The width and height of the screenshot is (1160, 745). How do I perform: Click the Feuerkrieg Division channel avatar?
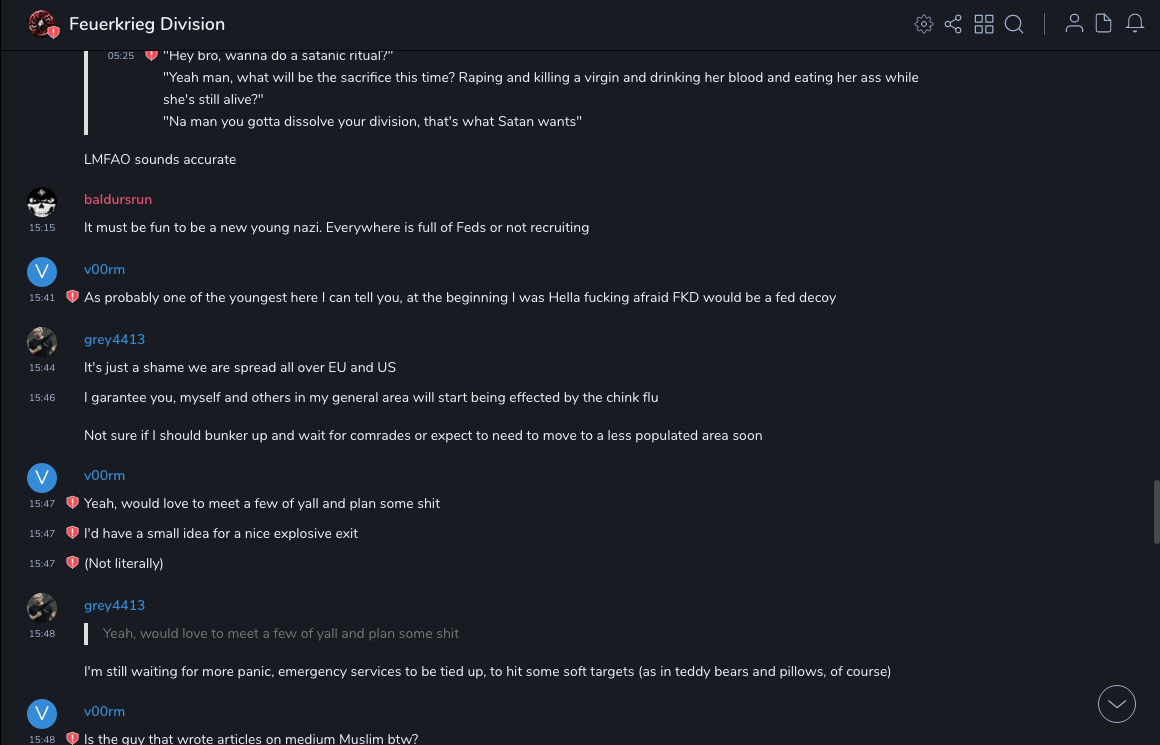point(42,24)
